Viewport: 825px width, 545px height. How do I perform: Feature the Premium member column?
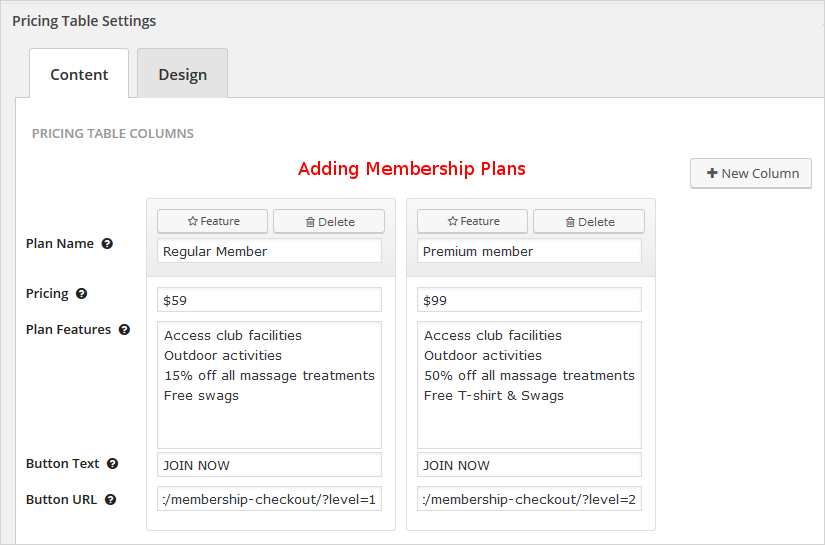(473, 221)
